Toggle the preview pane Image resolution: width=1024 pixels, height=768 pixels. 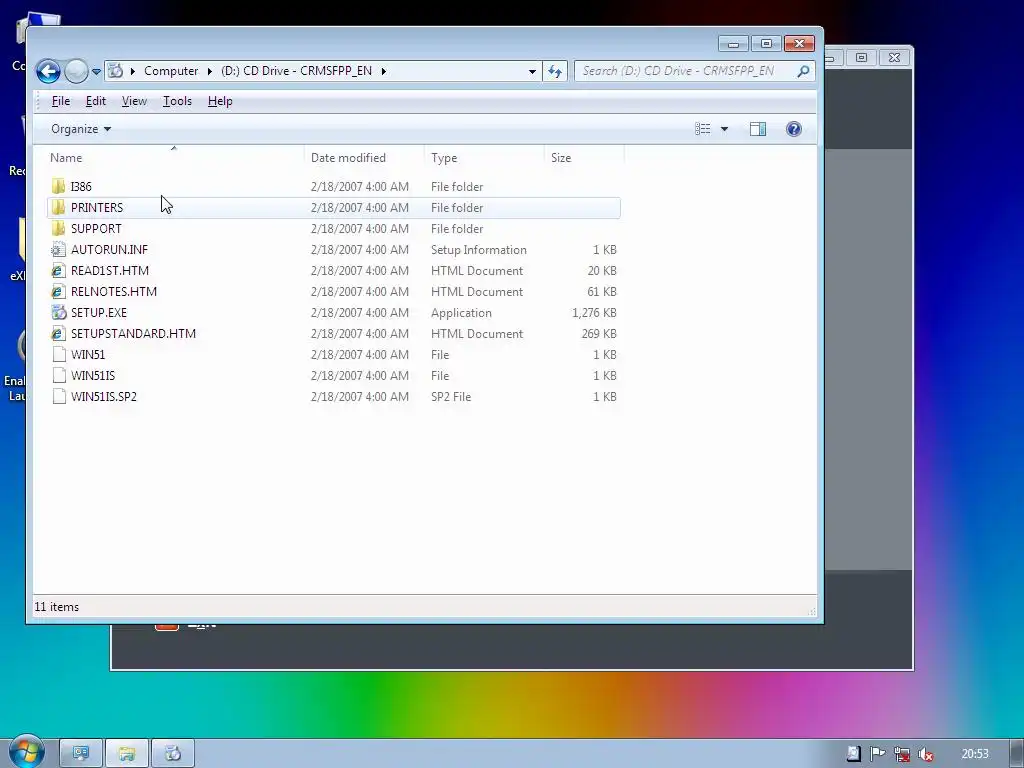(758, 129)
